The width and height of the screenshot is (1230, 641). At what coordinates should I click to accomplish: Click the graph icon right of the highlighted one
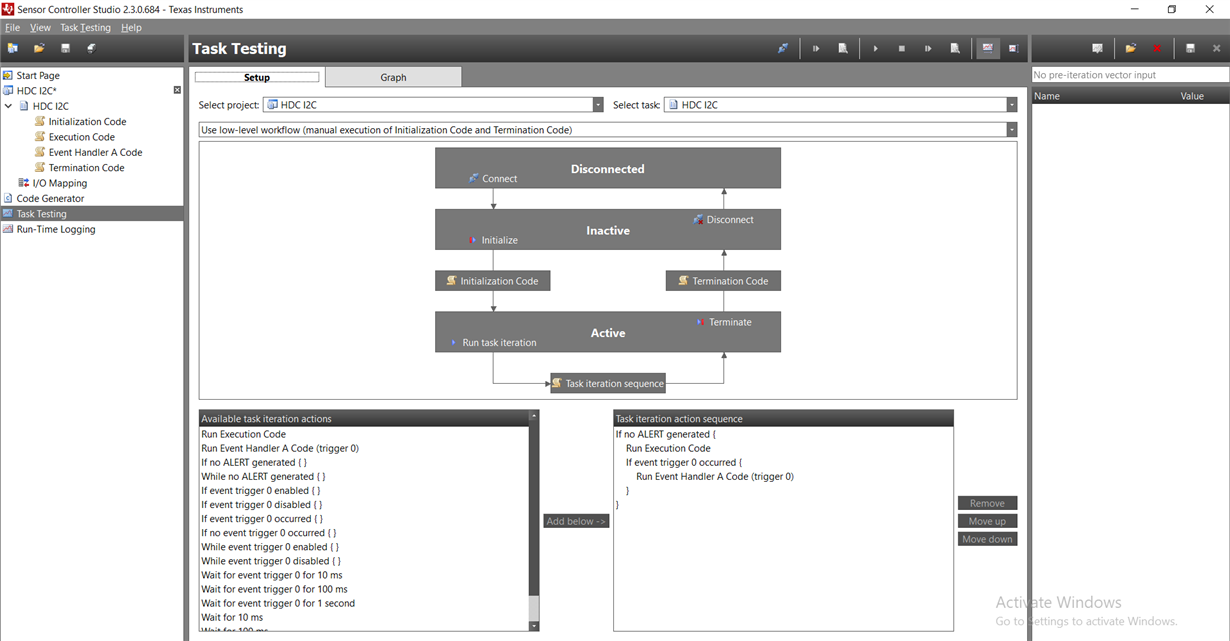click(1013, 48)
